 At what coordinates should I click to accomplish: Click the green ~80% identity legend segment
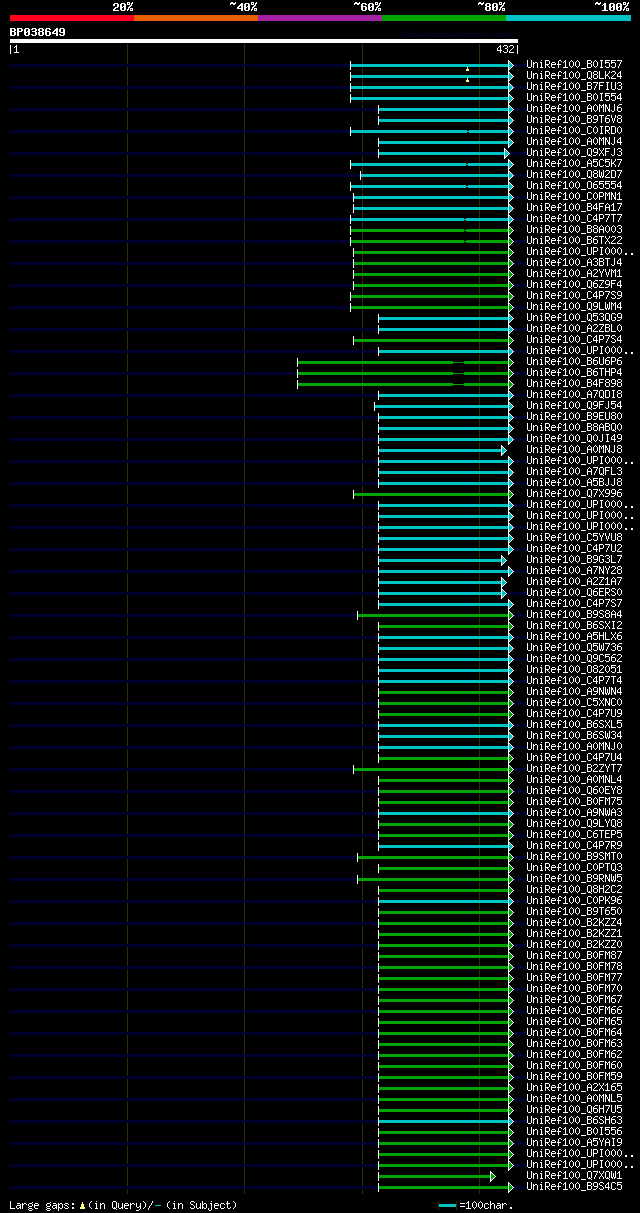pyautogui.click(x=444, y=18)
